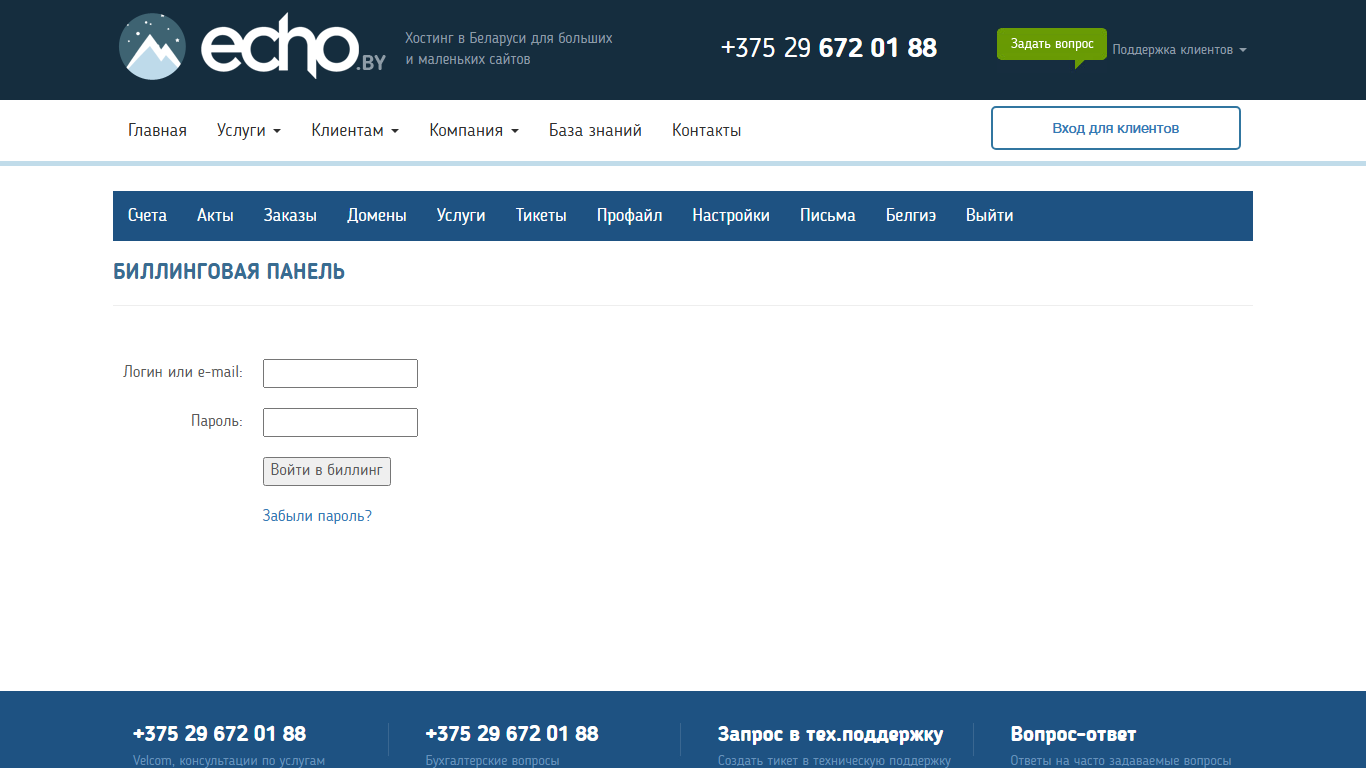1366x768 pixels.
Task: Click the echo.by mountain logo icon
Action: tap(152, 47)
